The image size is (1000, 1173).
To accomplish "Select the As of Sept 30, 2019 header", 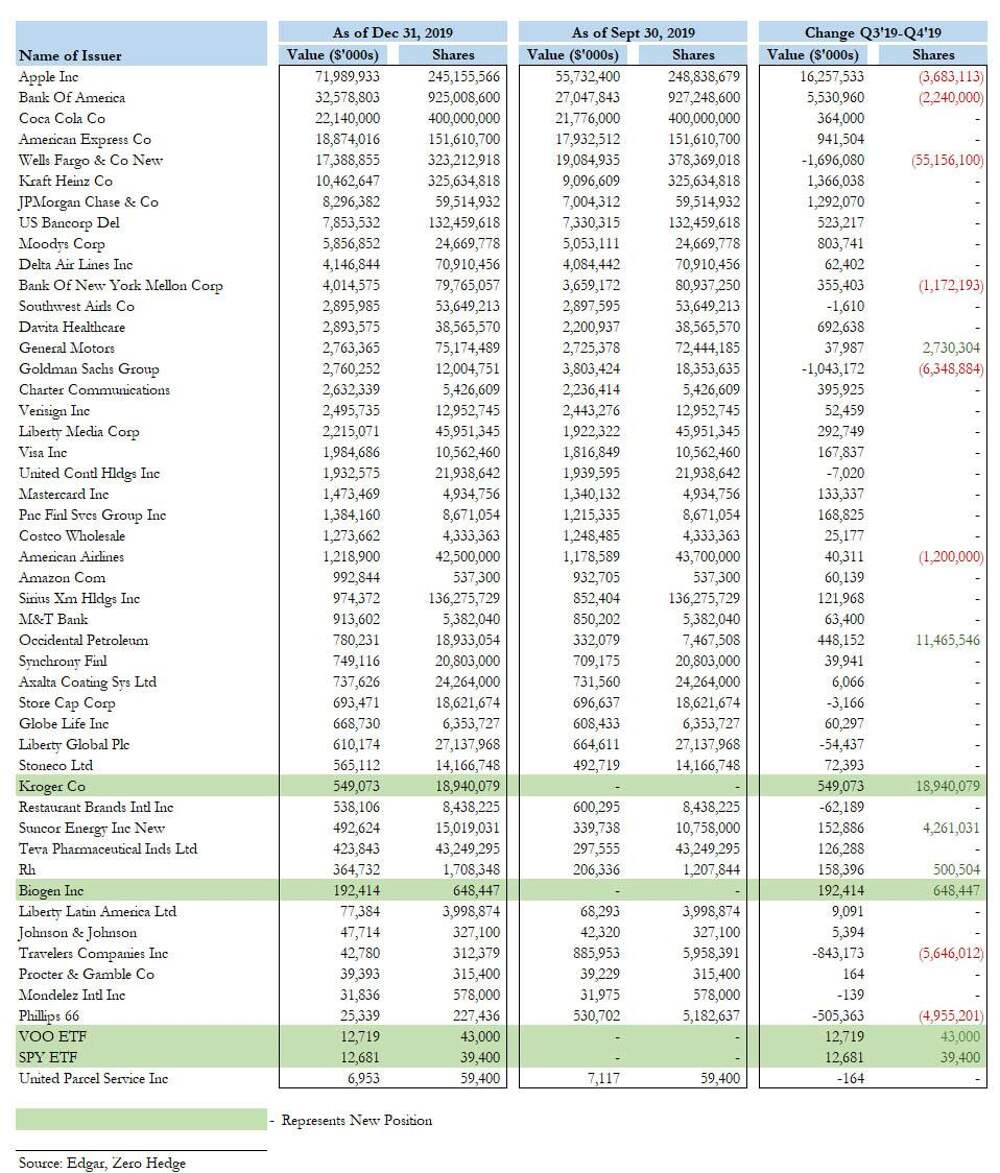I will coord(632,32).
